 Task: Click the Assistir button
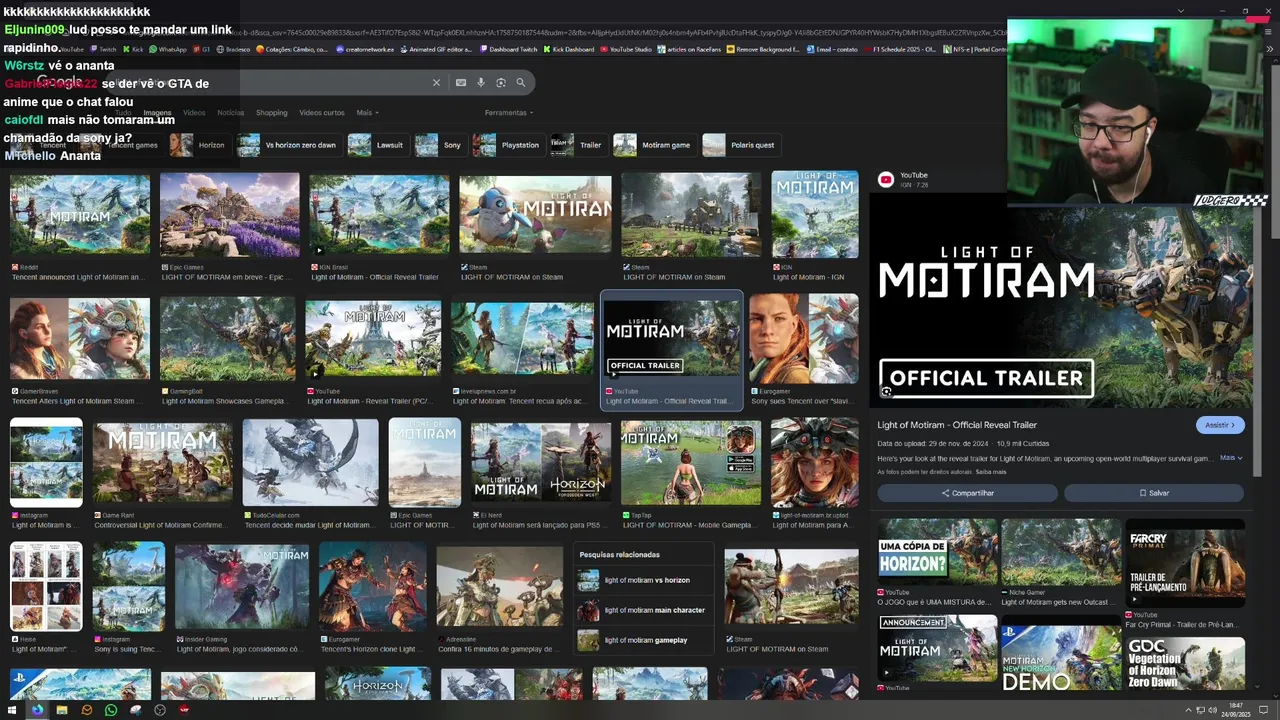click(x=1220, y=425)
